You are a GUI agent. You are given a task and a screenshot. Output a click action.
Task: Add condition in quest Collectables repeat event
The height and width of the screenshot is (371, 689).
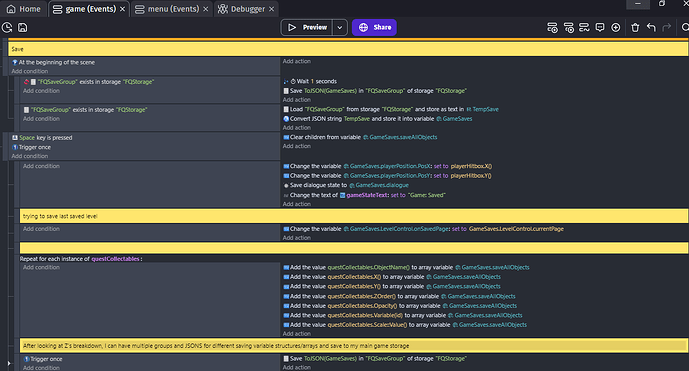[41, 267]
